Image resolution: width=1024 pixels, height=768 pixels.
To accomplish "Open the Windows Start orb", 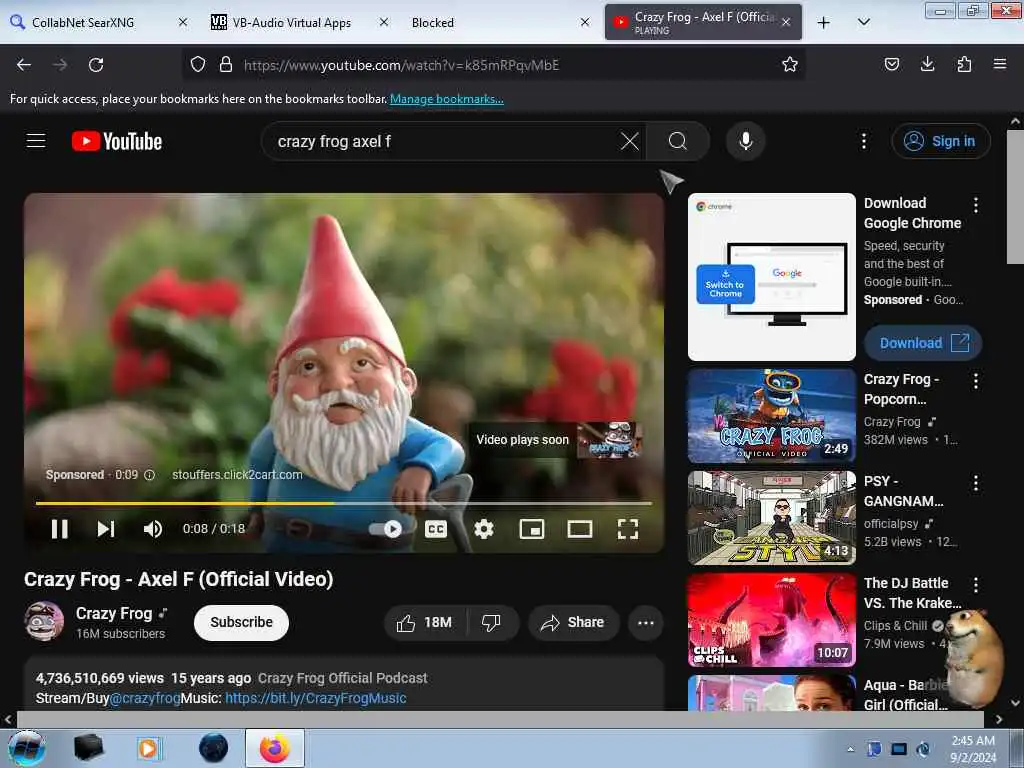I will (x=27, y=748).
